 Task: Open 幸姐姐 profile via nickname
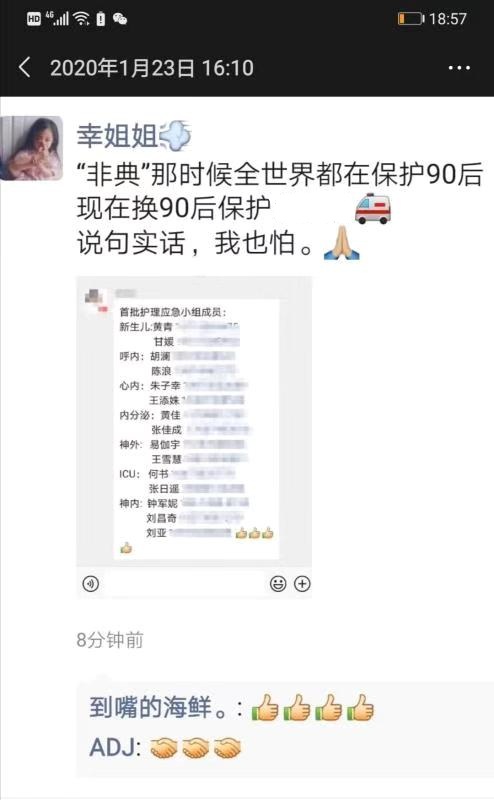pyautogui.click(x=117, y=136)
